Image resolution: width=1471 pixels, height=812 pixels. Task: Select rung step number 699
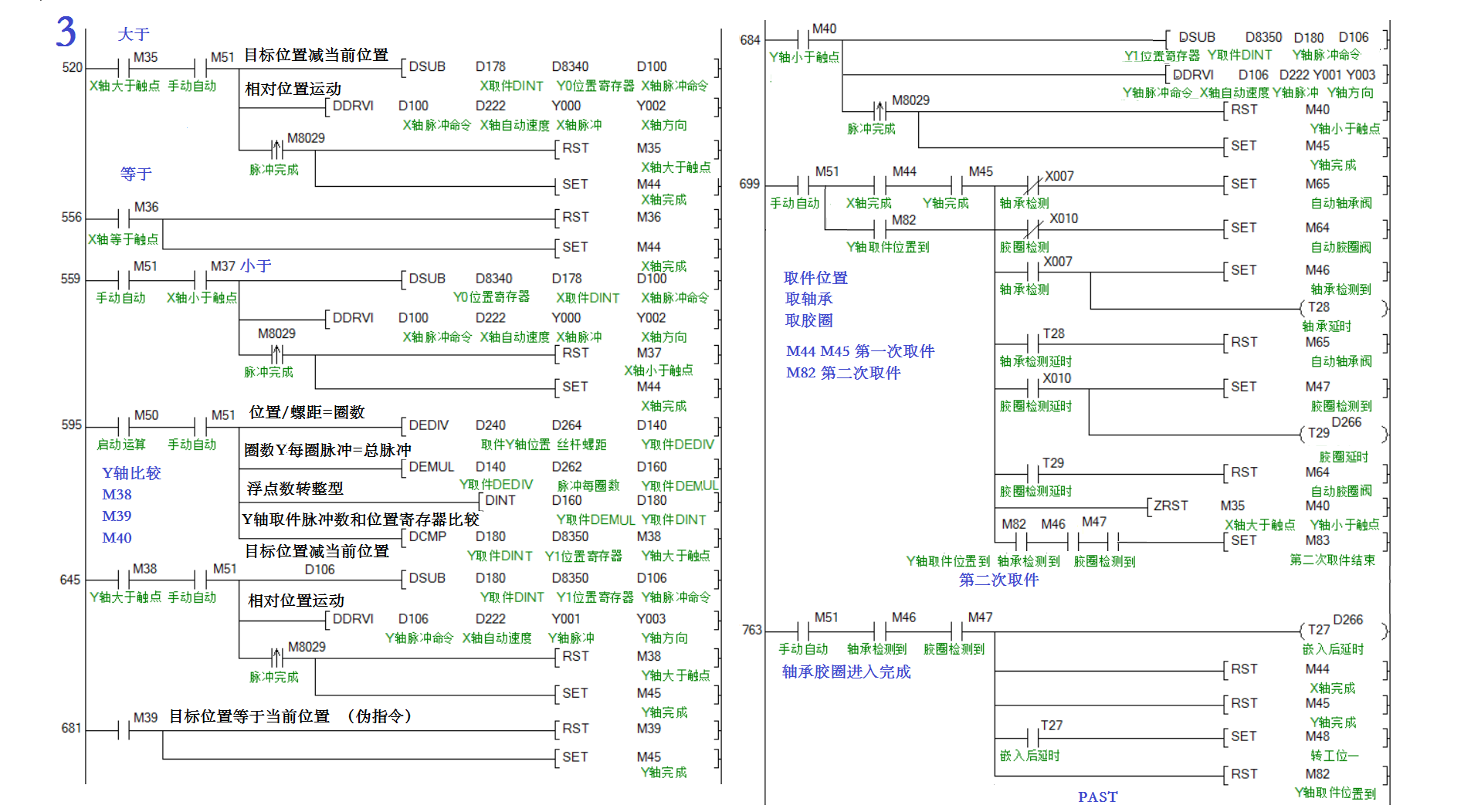tap(749, 184)
